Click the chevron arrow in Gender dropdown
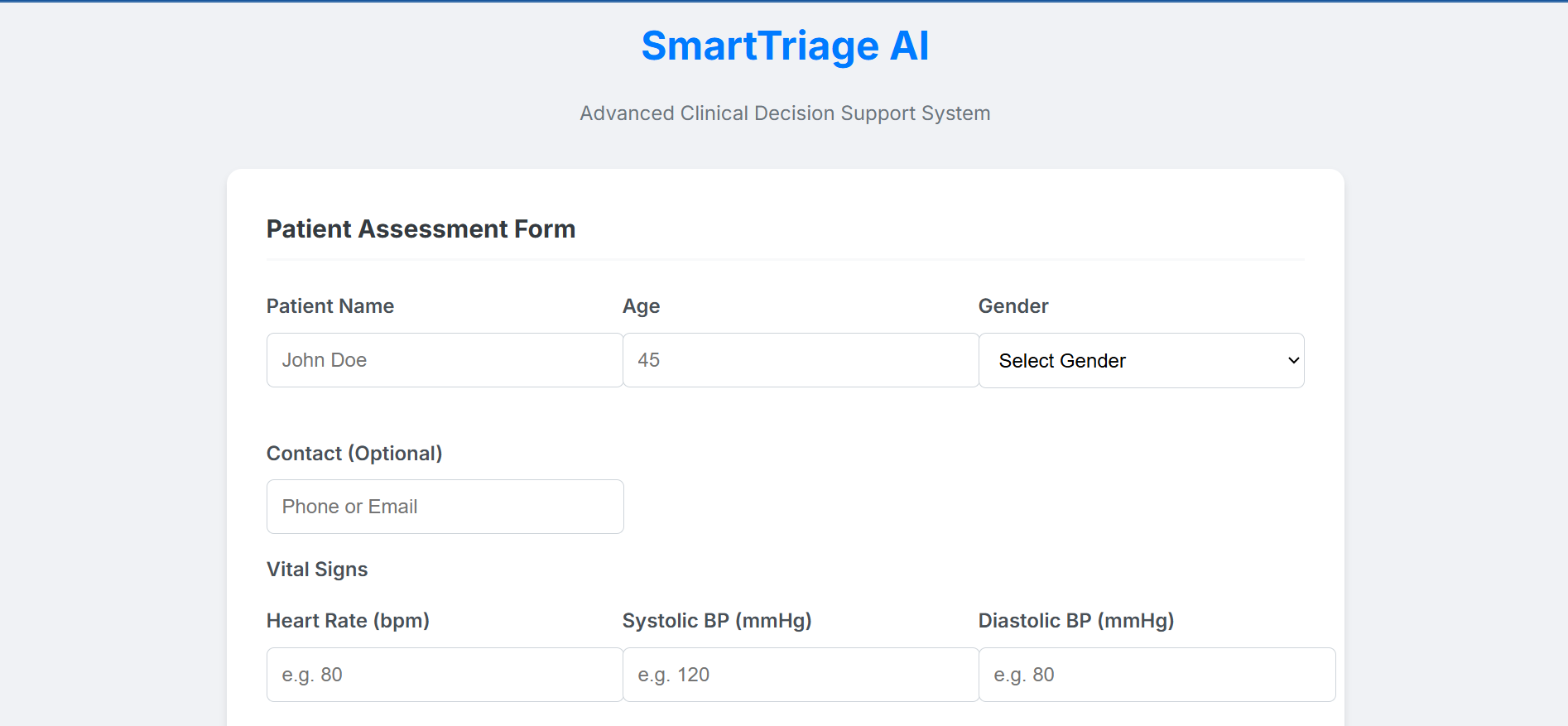This screenshot has height=726, width=1568. 1293,361
